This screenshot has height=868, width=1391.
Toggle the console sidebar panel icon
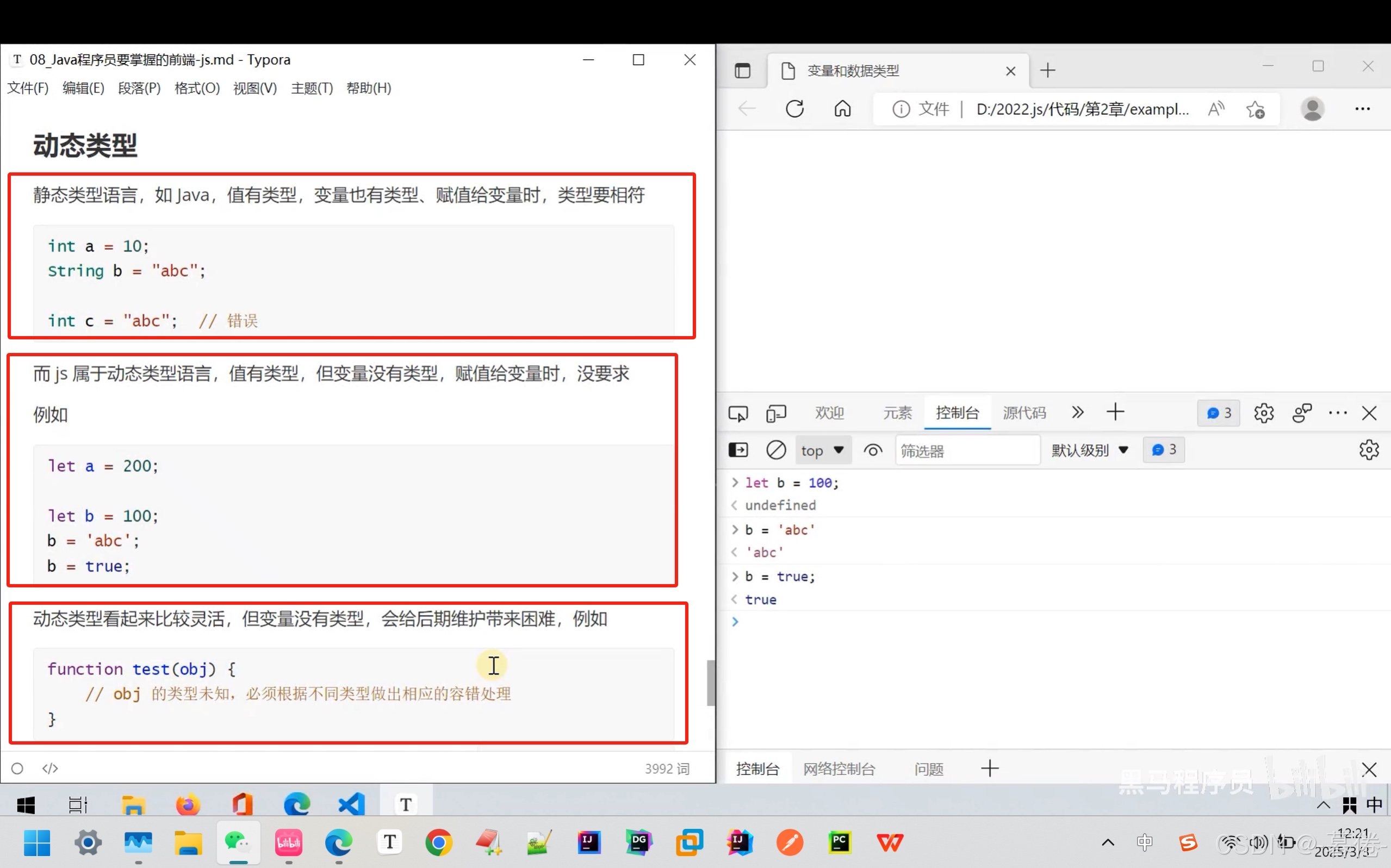(x=738, y=450)
